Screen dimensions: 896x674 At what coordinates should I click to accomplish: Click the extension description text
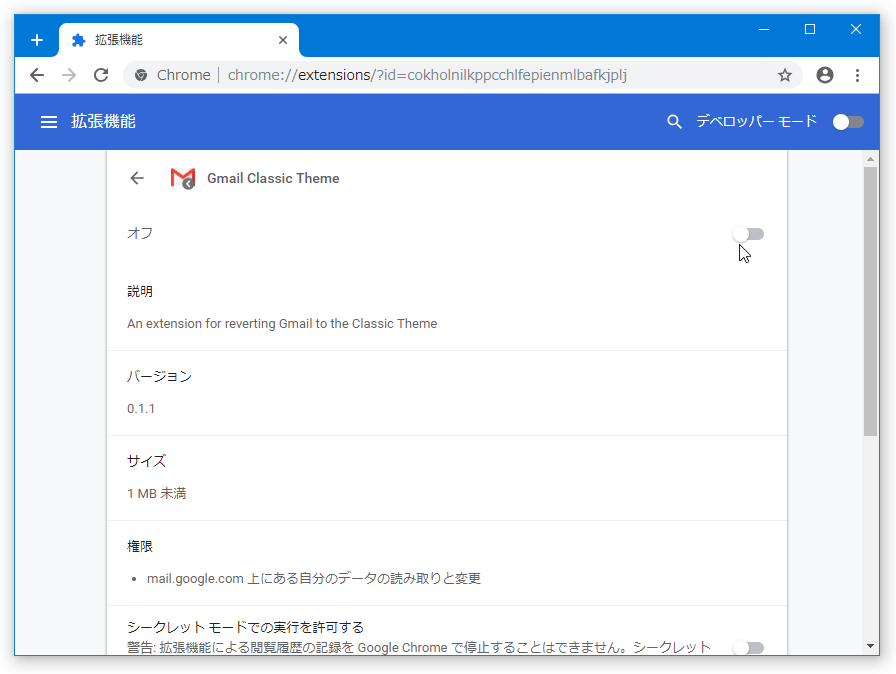point(282,323)
